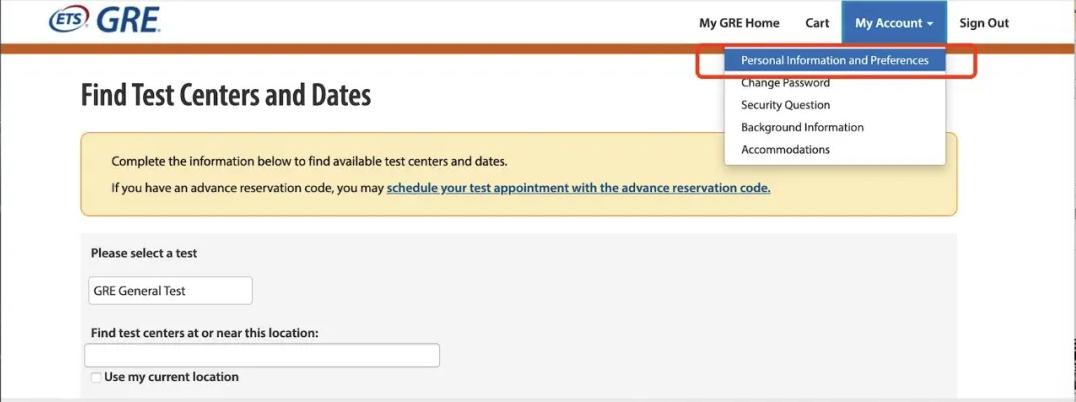
Task: Click the ETS GRE logo
Action: (104, 21)
